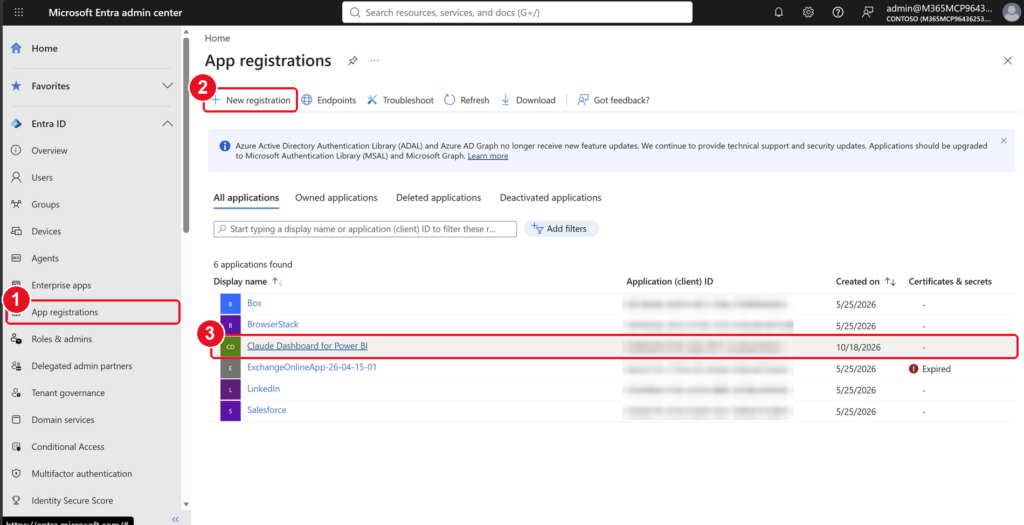Click the BrowserStack app icon

230,325
